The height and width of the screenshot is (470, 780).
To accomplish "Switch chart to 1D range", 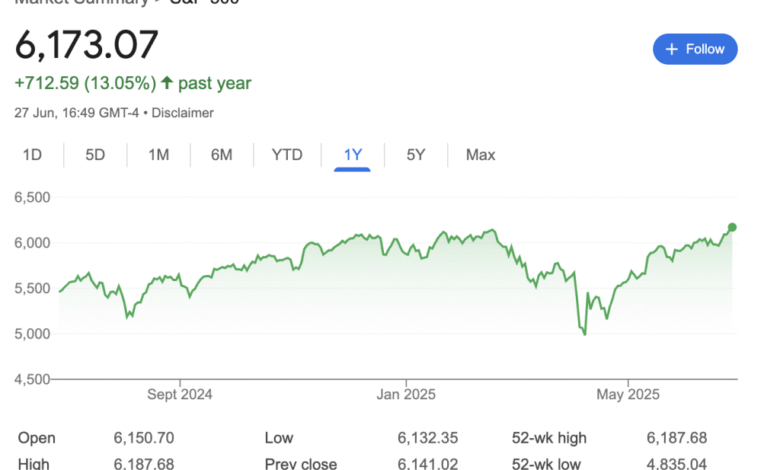I will pyautogui.click(x=32, y=155).
